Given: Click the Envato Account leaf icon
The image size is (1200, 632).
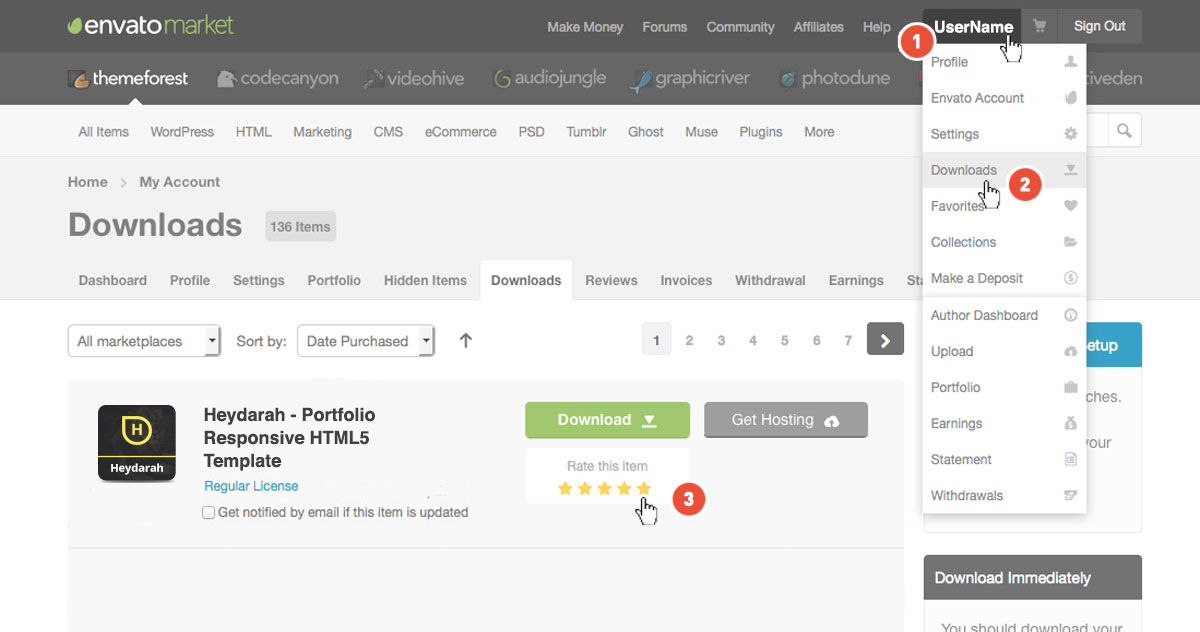Looking at the screenshot, I should point(1070,98).
